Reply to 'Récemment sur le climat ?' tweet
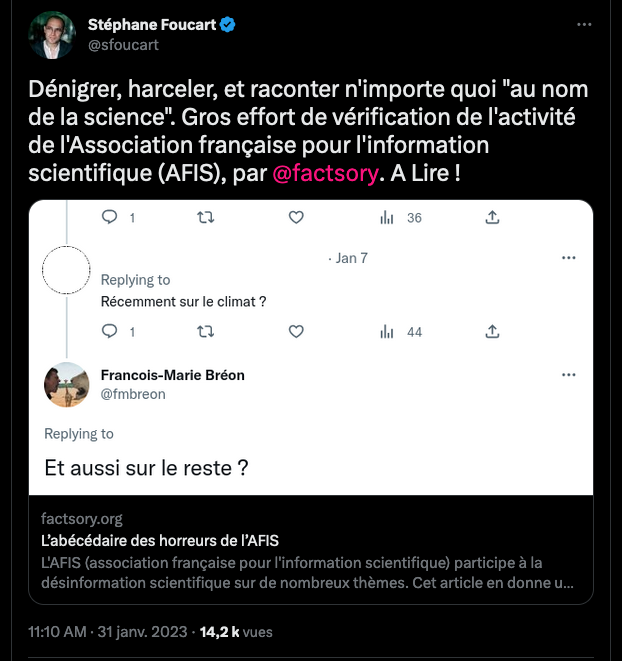The image size is (622, 661). 110,331
